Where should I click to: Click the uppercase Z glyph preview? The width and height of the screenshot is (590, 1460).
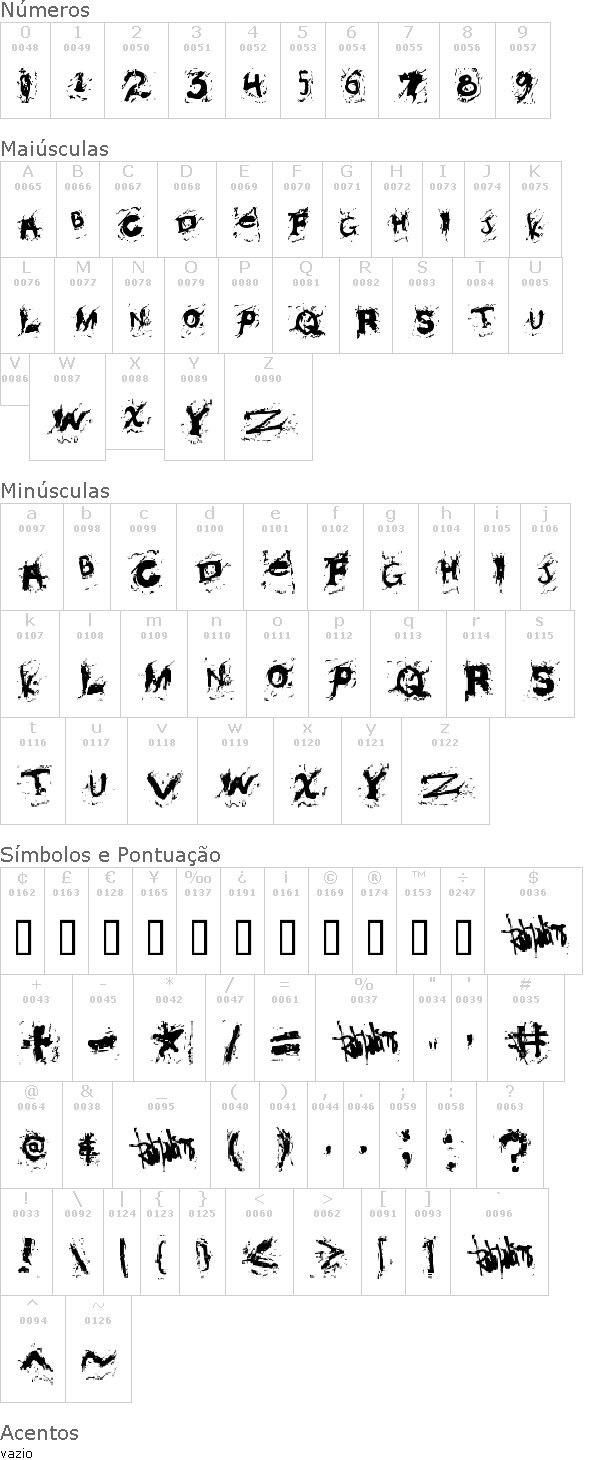click(268, 422)
